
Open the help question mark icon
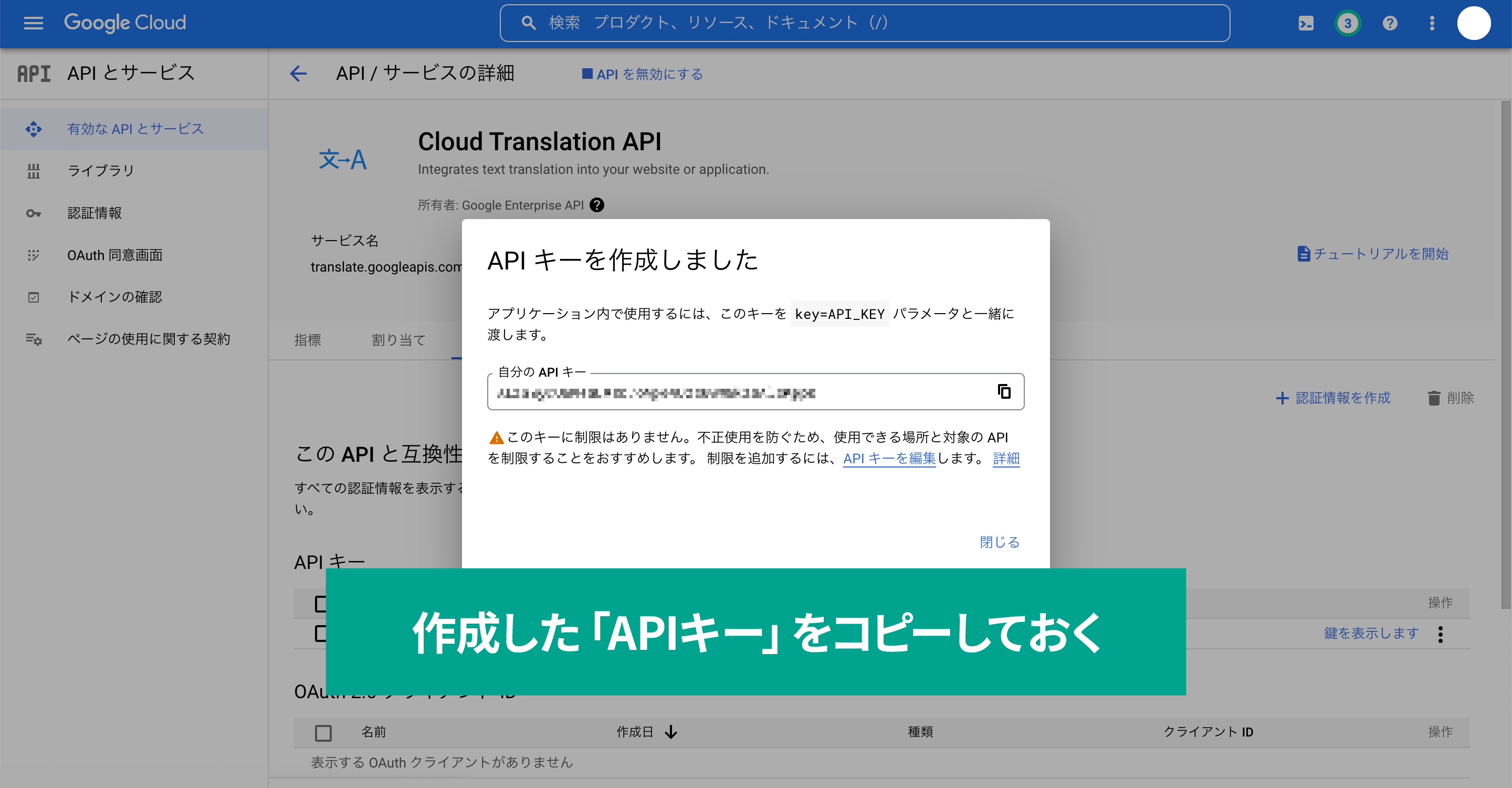click(1390, 24)
